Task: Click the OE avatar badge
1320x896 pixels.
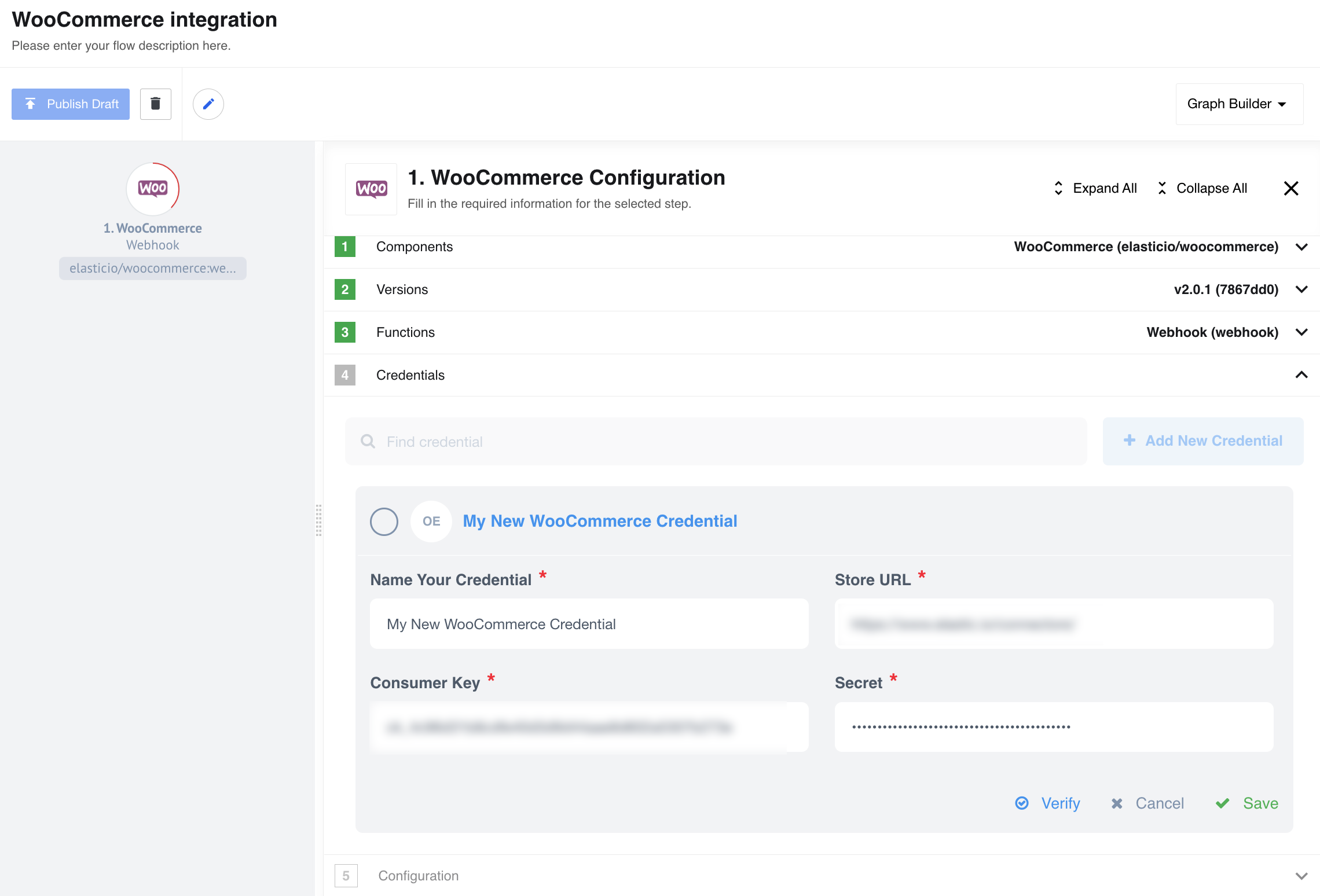Action: [x=431, y=522]
